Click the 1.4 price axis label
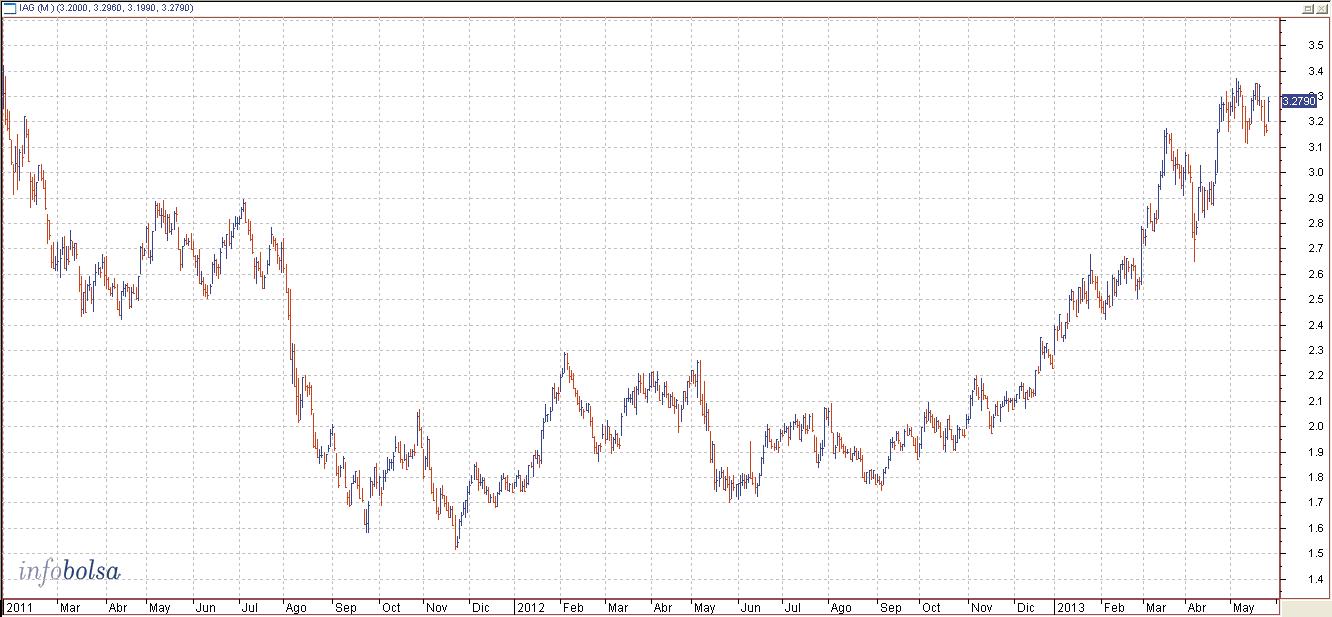1332x617 pixels. (x=1314, y=580)
